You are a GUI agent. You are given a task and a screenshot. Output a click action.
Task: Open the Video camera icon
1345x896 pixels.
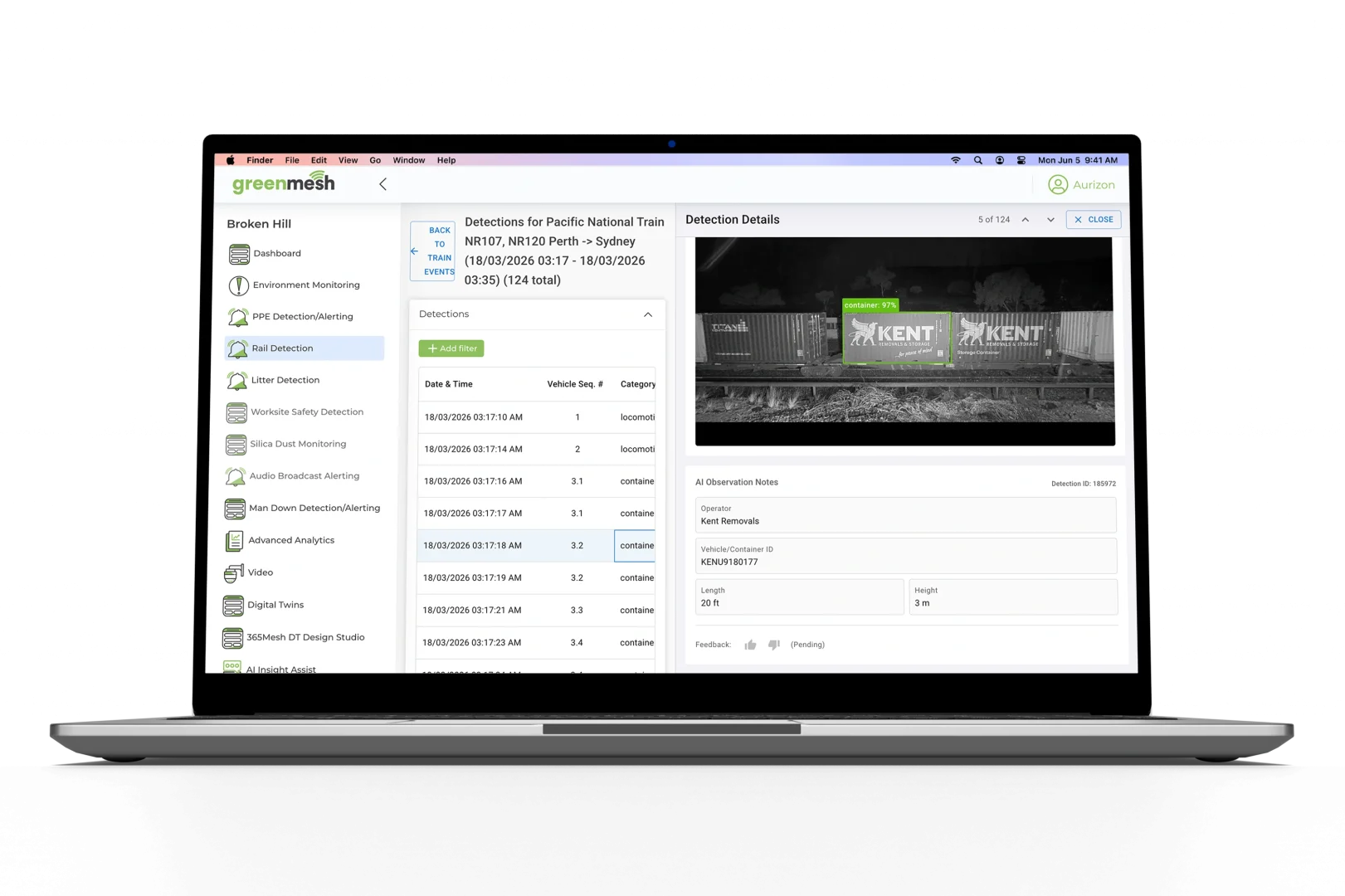234,573
